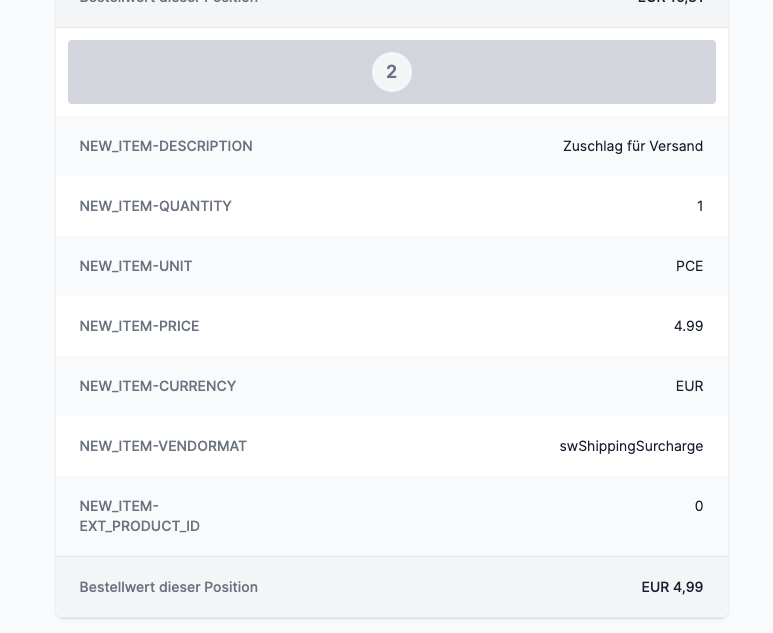Click the gray position 2 header bar

pyautogui.click(x=391, y=72)
